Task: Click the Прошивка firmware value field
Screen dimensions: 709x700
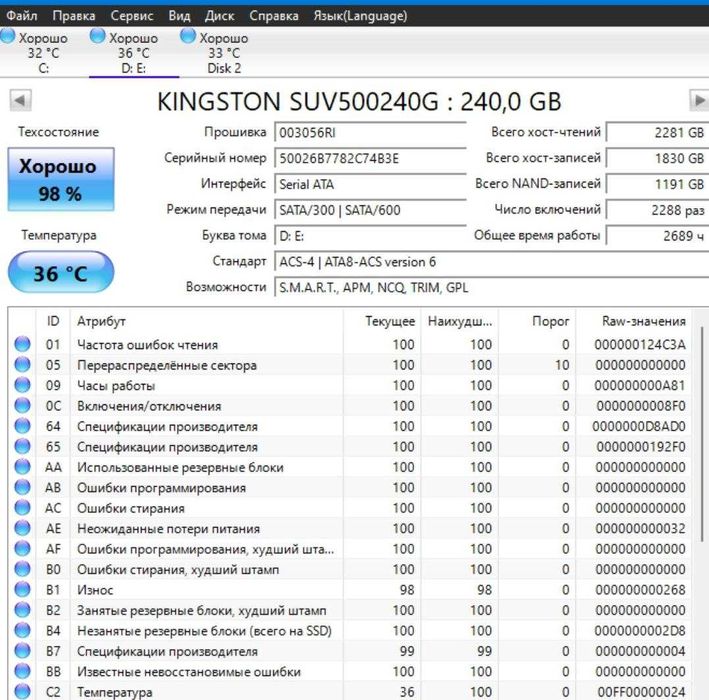Action: point(370,132)
